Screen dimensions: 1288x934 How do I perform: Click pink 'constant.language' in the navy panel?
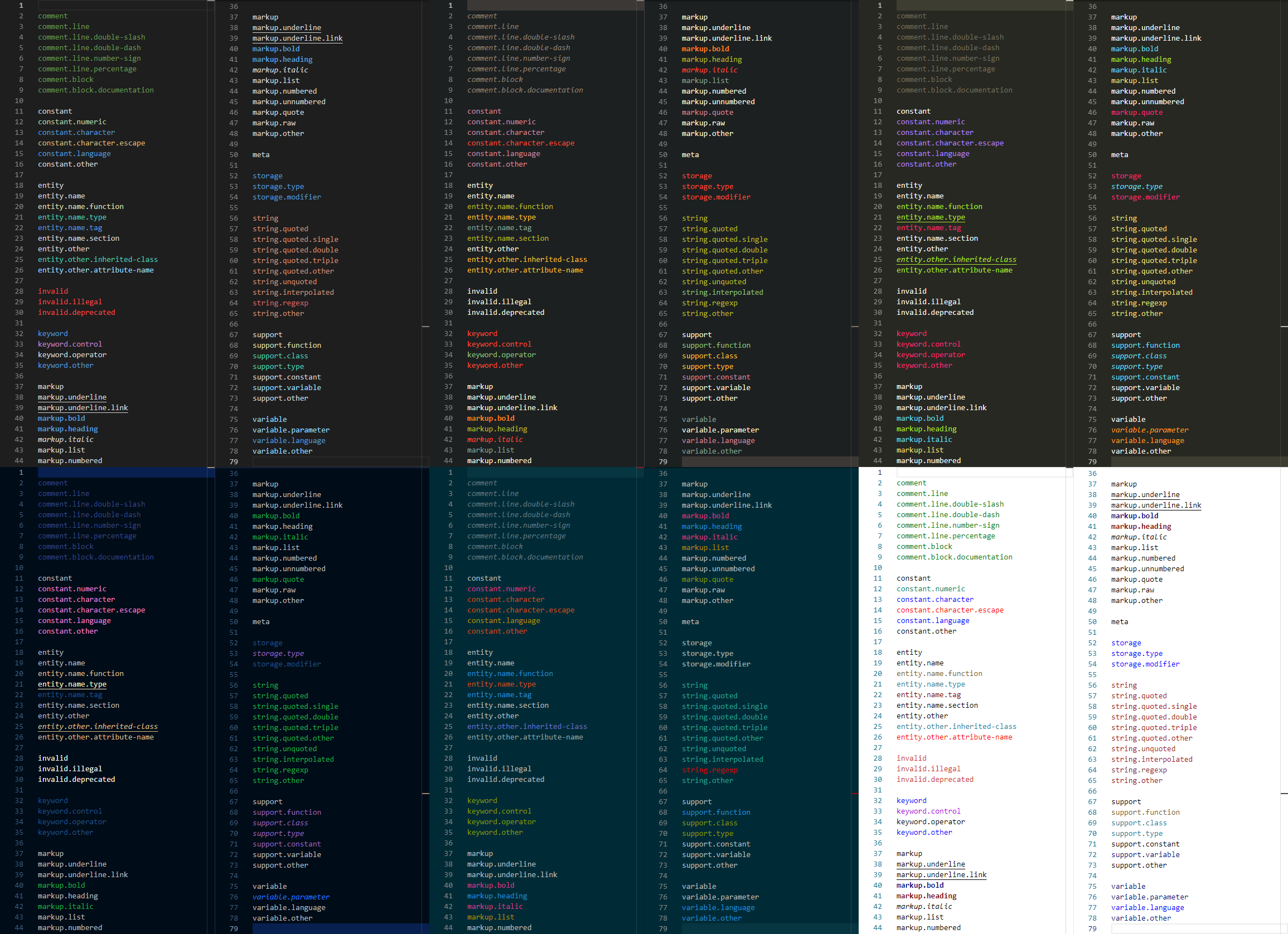point(74,621)
